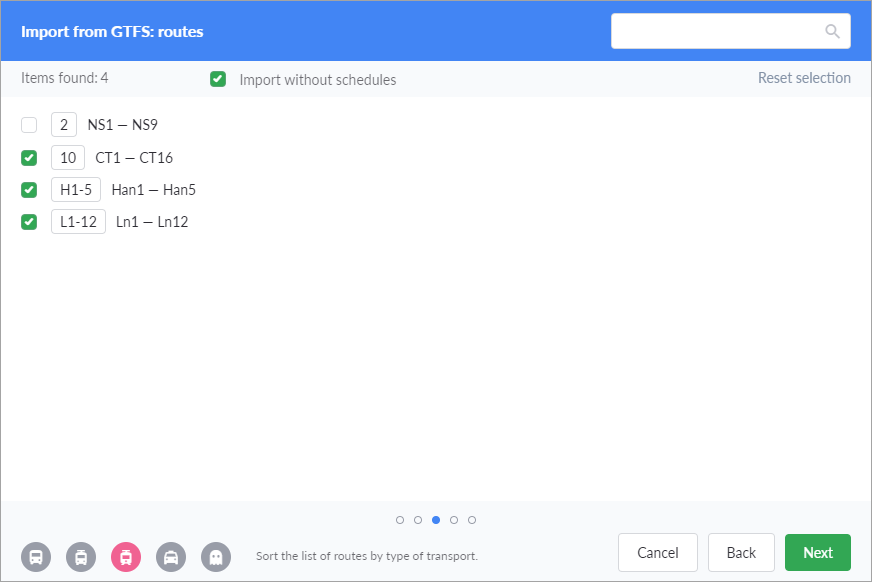Go Back to previous step

(741, 552)
